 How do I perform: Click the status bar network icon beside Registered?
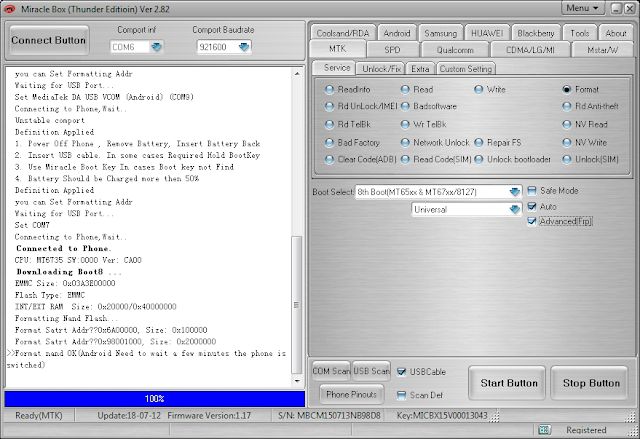(x=544, y=430)
